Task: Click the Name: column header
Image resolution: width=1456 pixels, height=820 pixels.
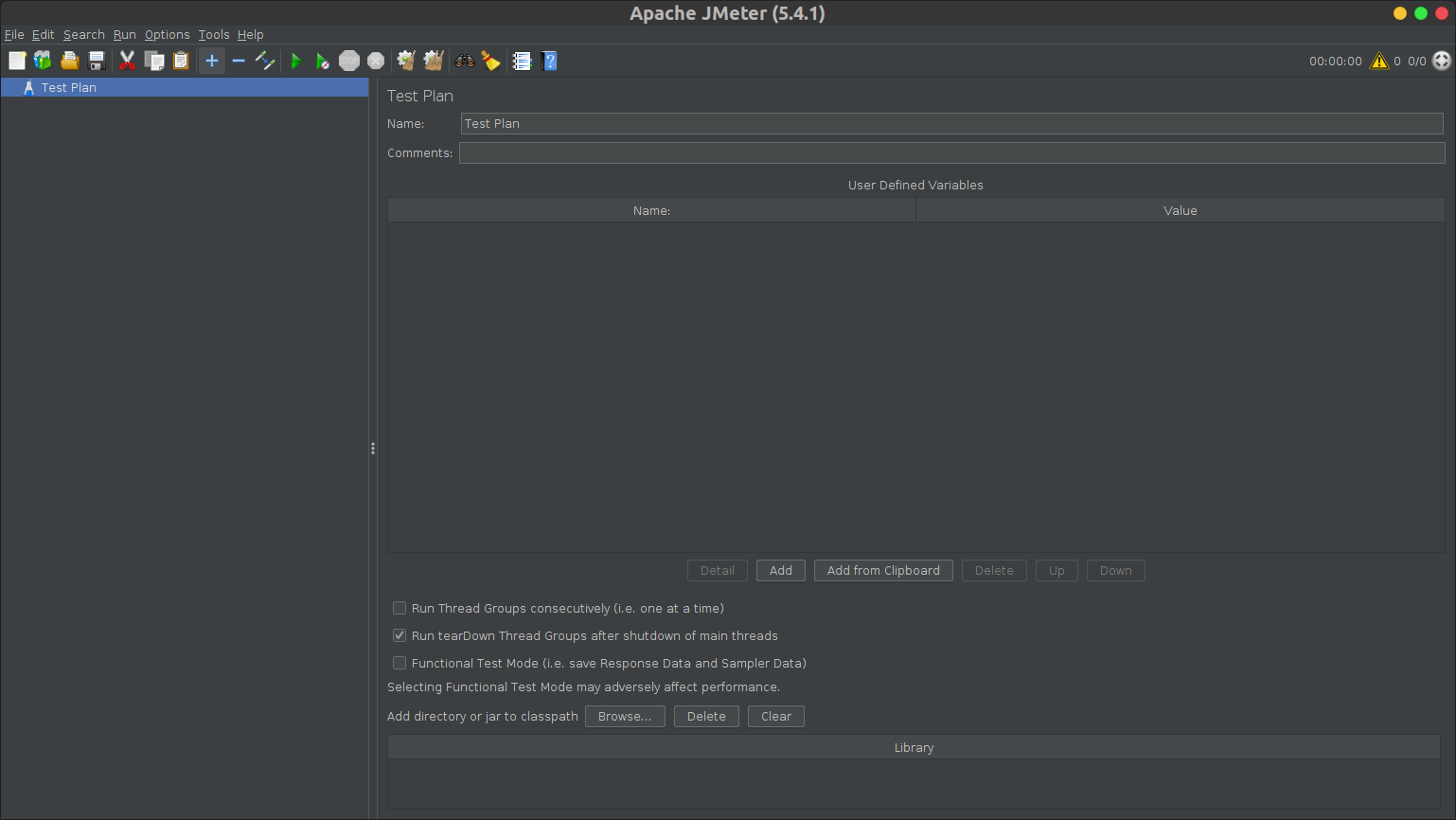Action: [651, 210]
